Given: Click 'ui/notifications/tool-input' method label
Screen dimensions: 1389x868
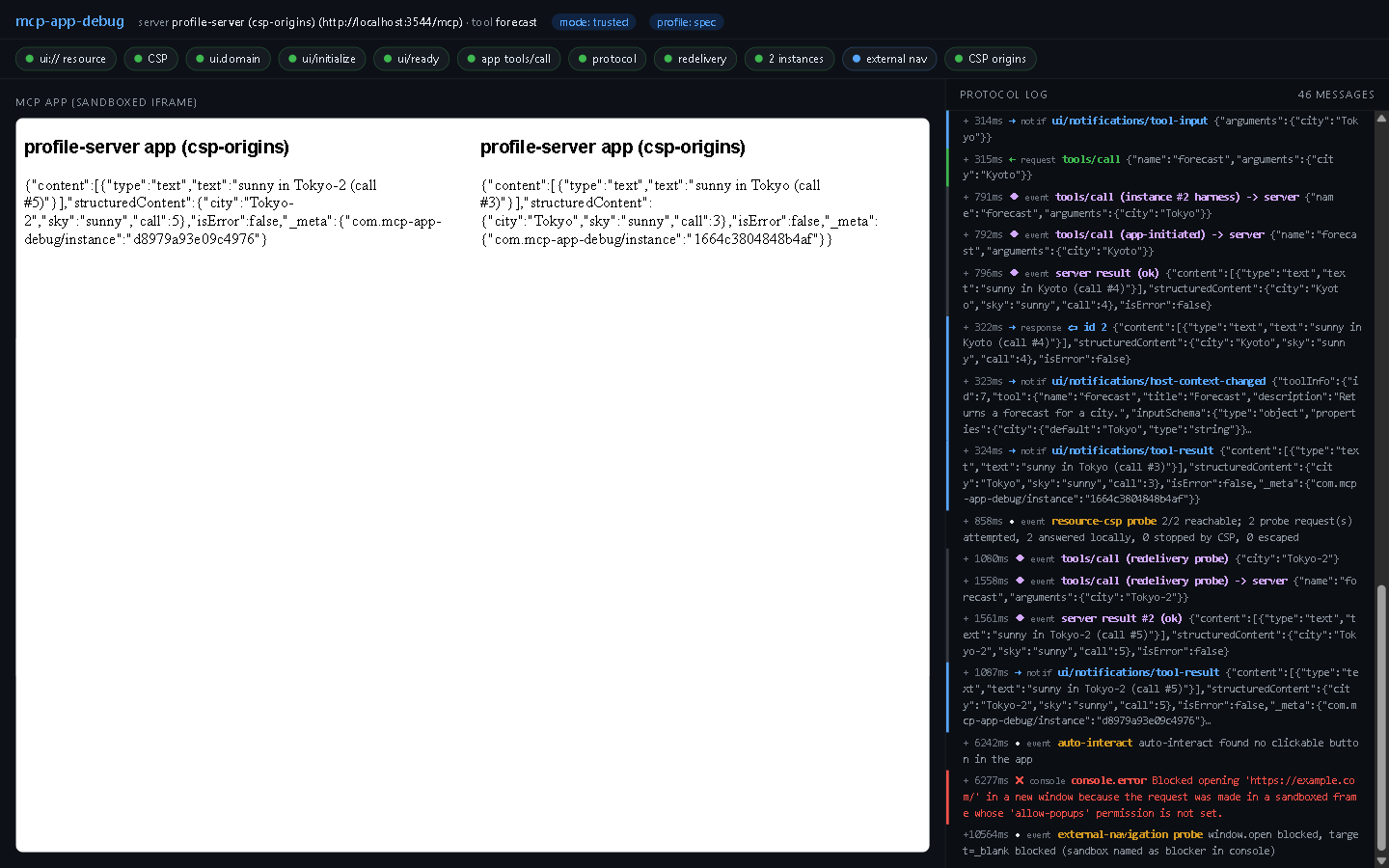Looking at the screenshot, I should tap(1130, 121).
